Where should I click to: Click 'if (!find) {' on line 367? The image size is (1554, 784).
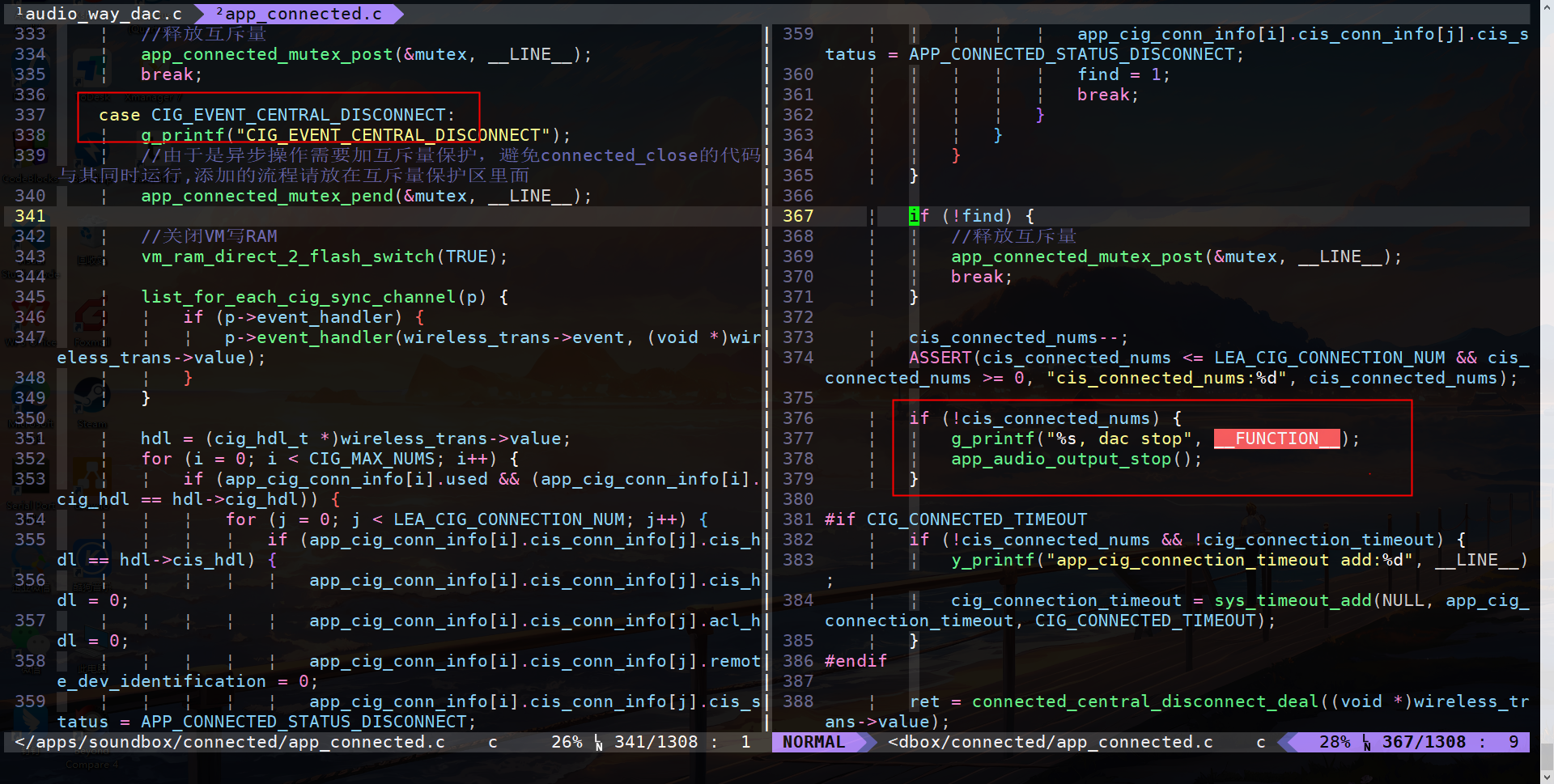(x=971, y=216)
